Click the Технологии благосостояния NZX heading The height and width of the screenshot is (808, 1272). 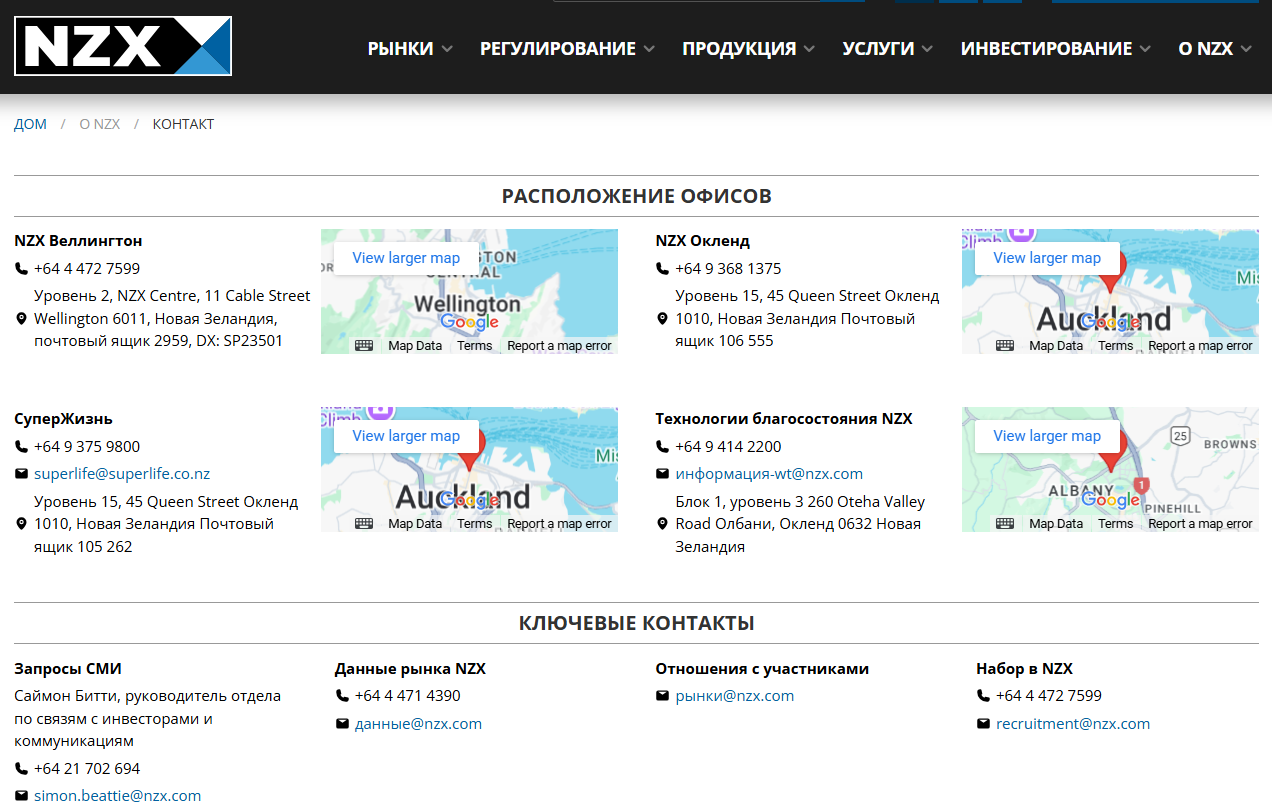[x=784, y=419]
